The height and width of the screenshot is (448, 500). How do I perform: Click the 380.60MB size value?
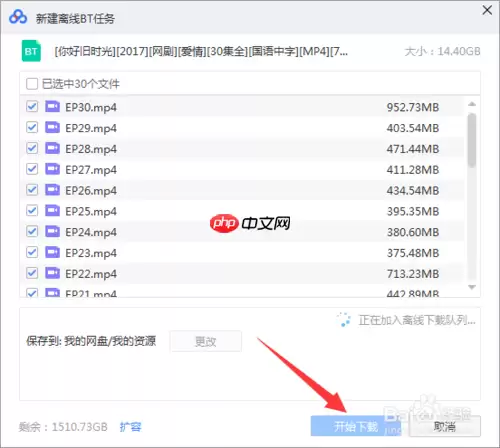pyautogui.click(x=413, y=232)
